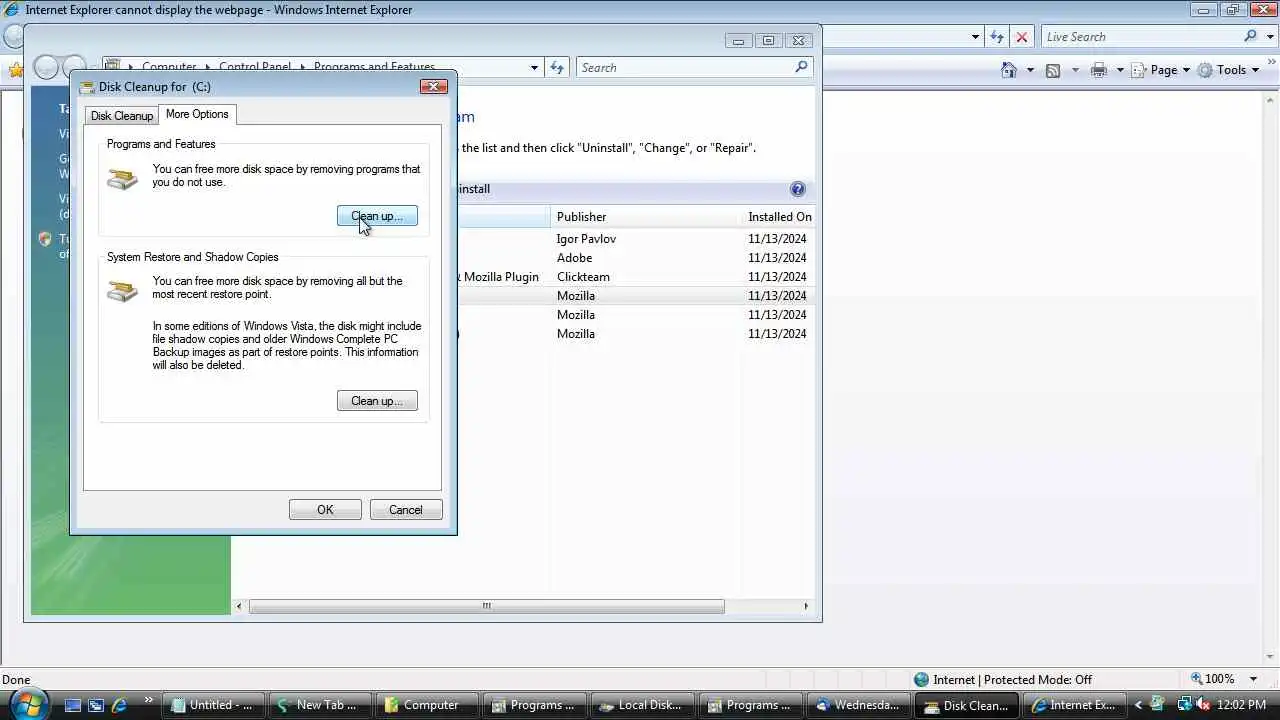Open the Feeds dropdown arrow
This screenshot has width=1280, height=720.
click(1075, 70)
